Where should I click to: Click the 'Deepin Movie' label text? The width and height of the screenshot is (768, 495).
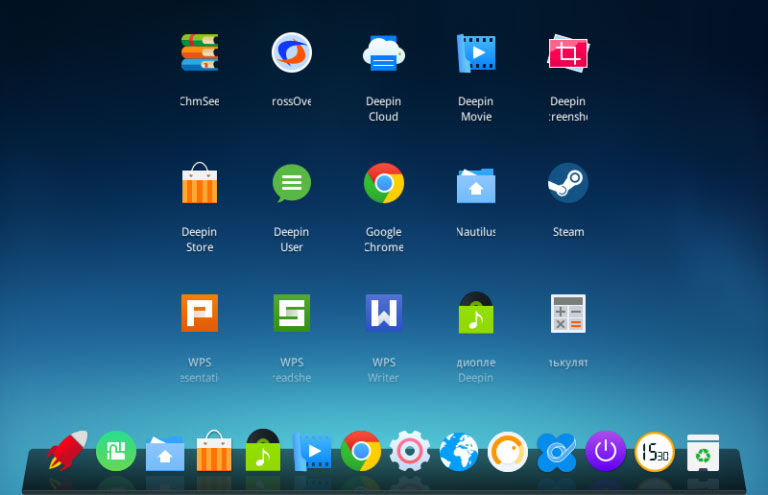pos(476,109)
